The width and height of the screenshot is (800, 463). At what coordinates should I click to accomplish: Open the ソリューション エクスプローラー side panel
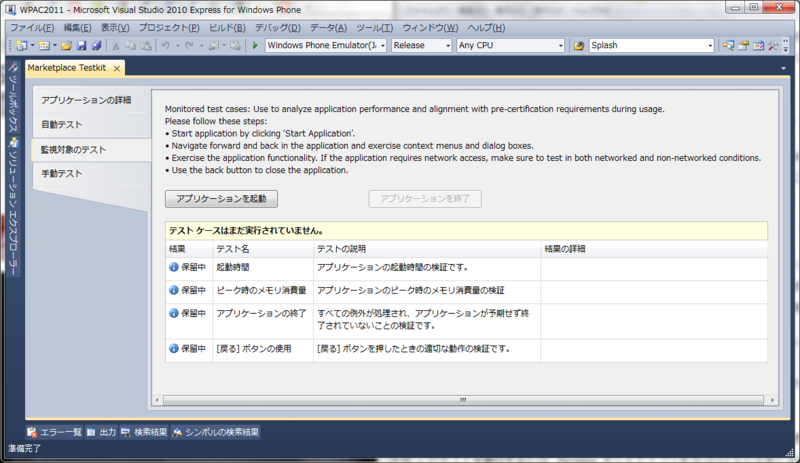[13, 206]
